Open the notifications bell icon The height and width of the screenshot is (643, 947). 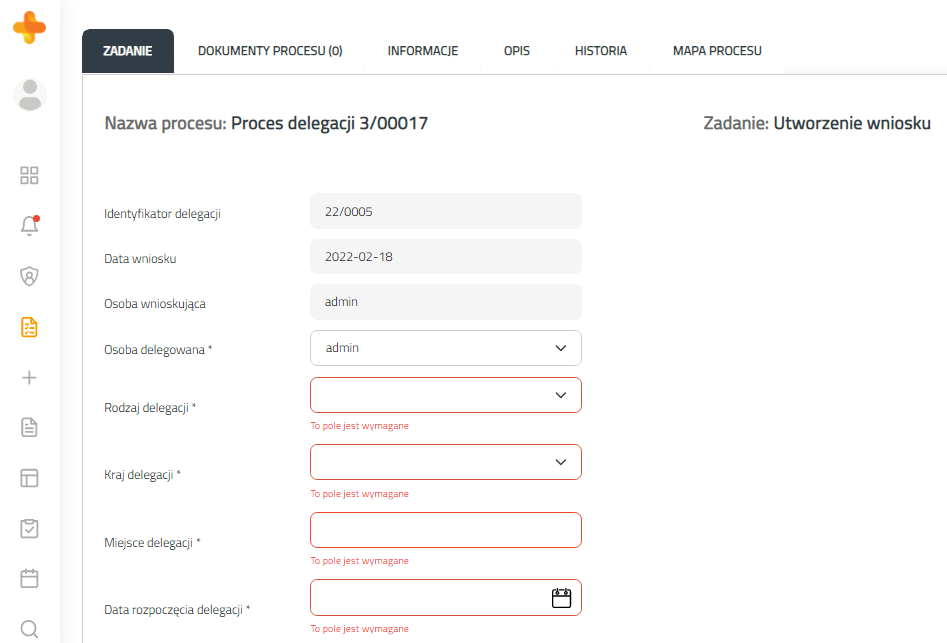(x=30, y=226)
